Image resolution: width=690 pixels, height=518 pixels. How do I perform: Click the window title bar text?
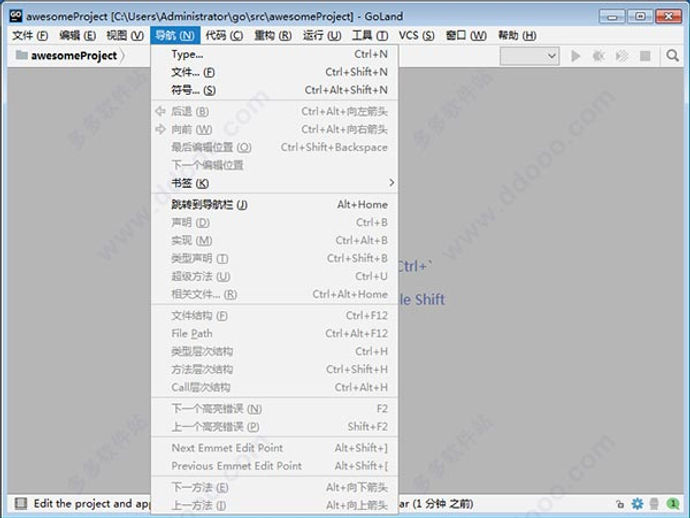pos(214,16)
